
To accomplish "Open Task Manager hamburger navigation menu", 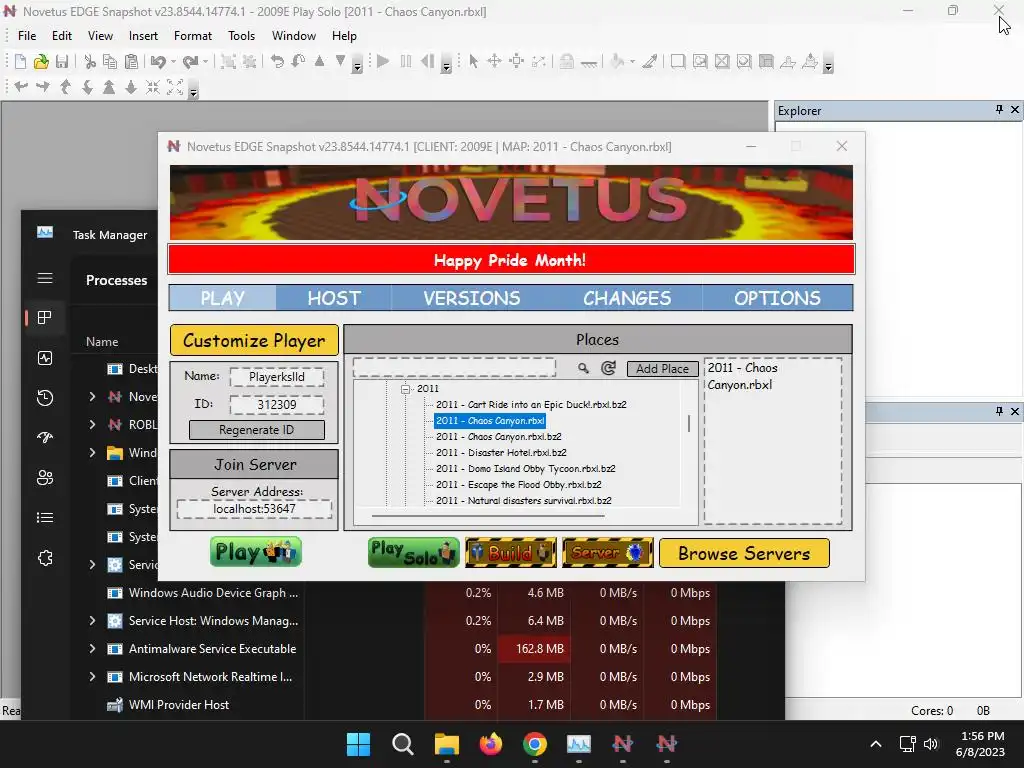I will point(45,279).
